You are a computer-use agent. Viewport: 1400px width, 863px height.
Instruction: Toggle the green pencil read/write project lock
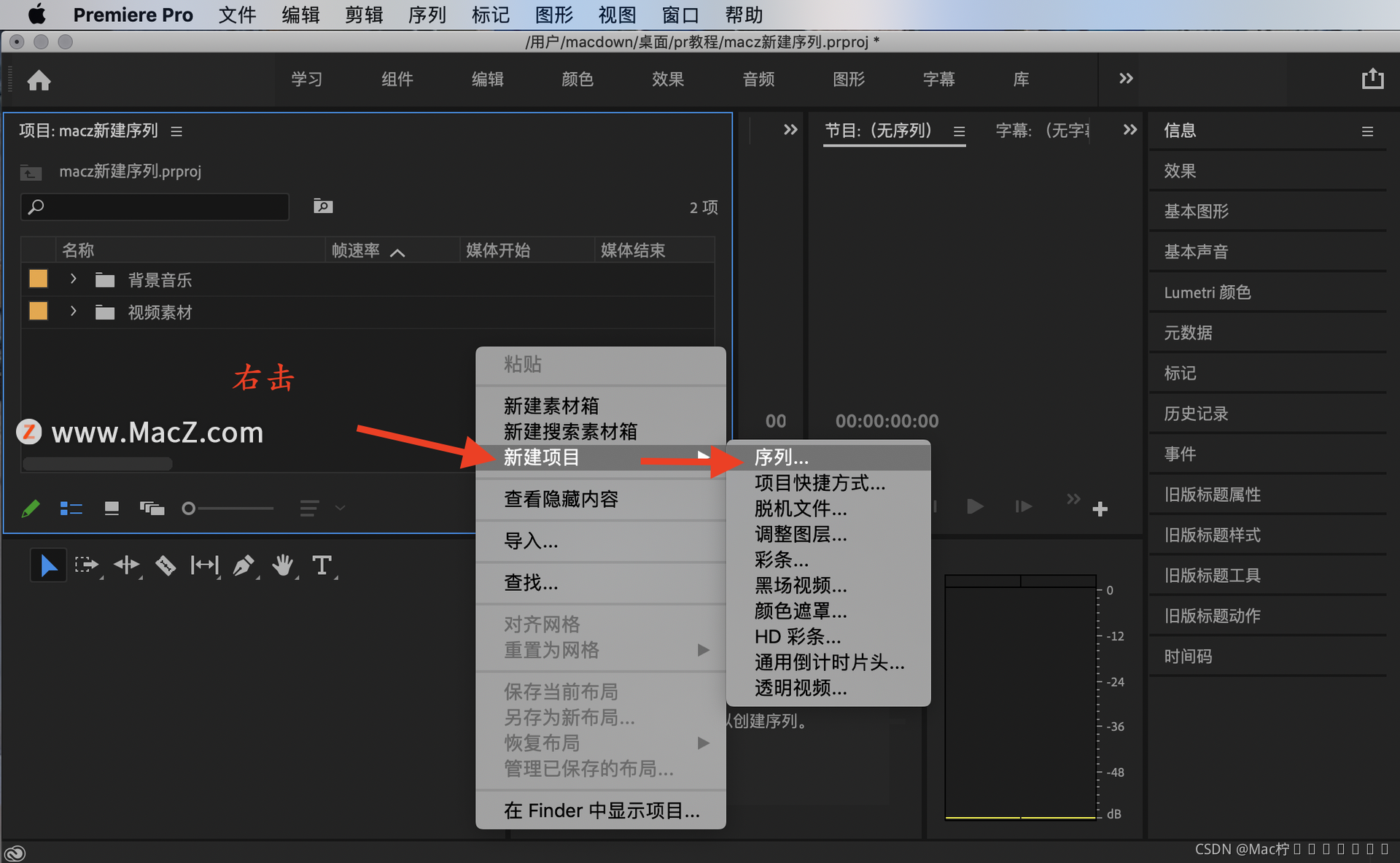[x=31, y=508]
